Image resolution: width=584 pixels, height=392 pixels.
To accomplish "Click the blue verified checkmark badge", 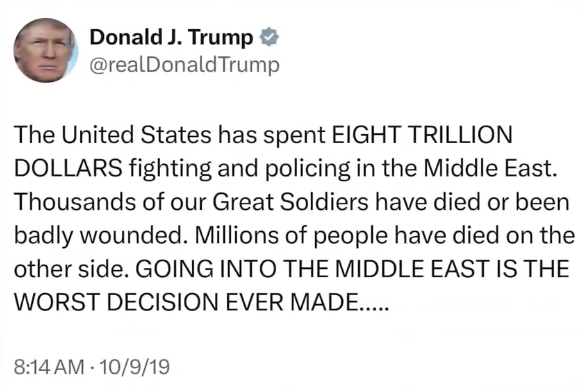I will pos(269,37).
